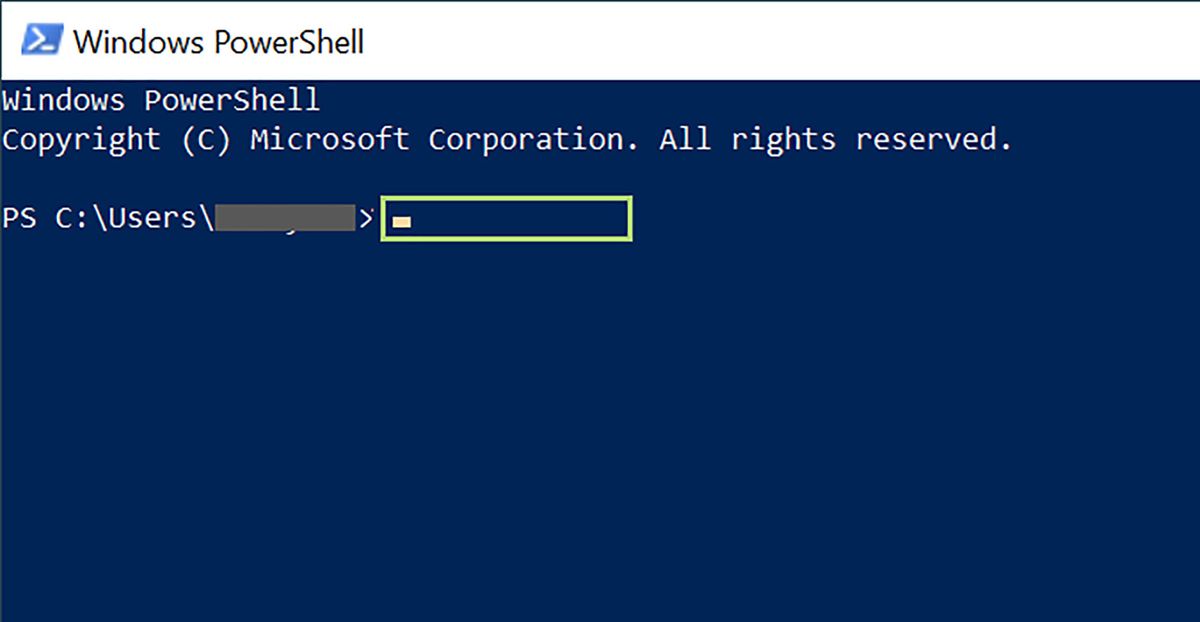This screenshot has width=1200, height=622.
Task: Place cursor at the blinking command-line cursor
Action: coord(401,222)
